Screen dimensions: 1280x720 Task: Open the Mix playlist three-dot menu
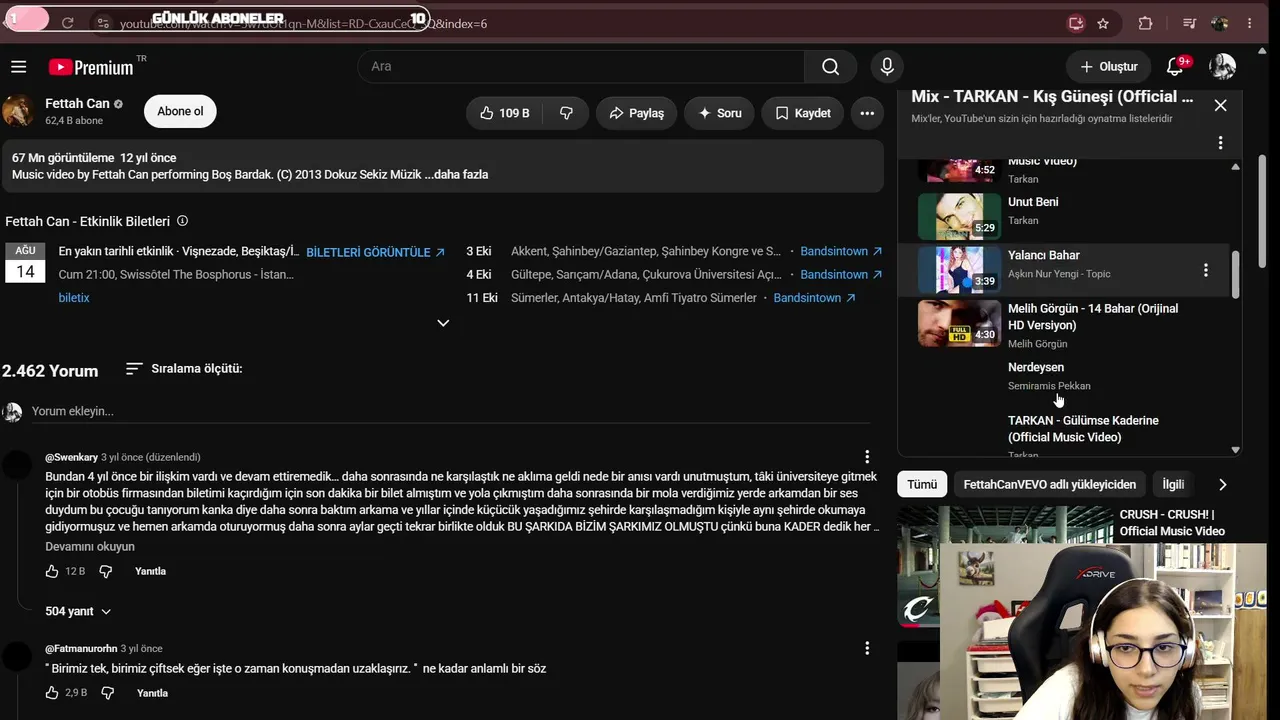[1220, 143]
